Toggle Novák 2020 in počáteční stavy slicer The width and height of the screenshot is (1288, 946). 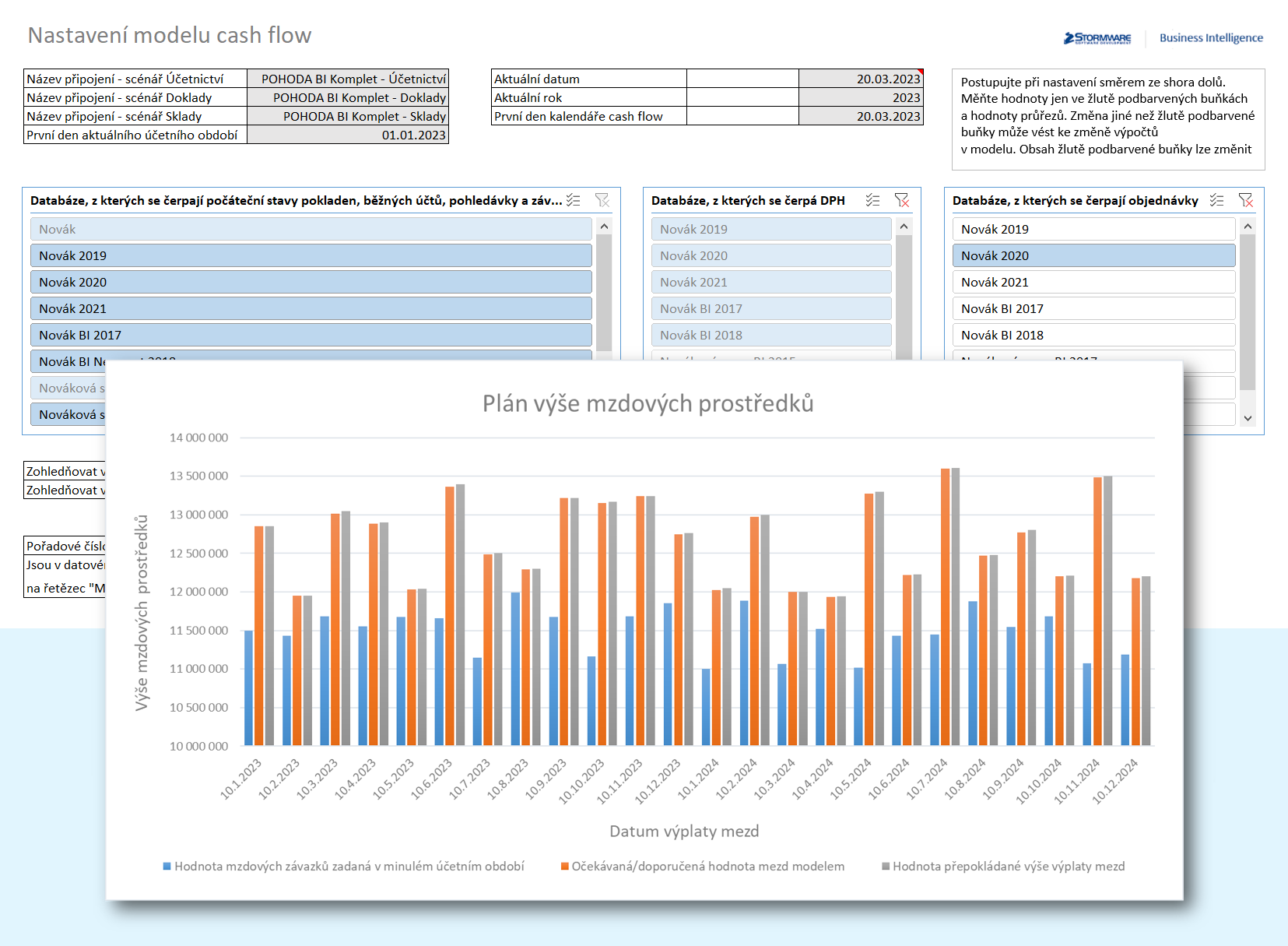[311, 282]
